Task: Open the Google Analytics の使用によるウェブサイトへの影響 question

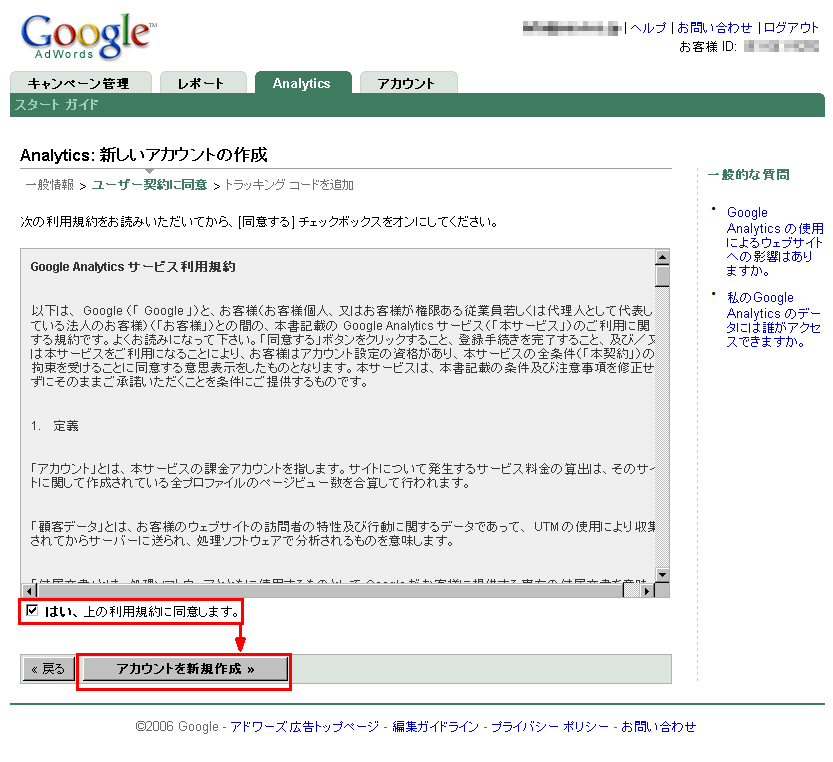Action: (775, 241)
